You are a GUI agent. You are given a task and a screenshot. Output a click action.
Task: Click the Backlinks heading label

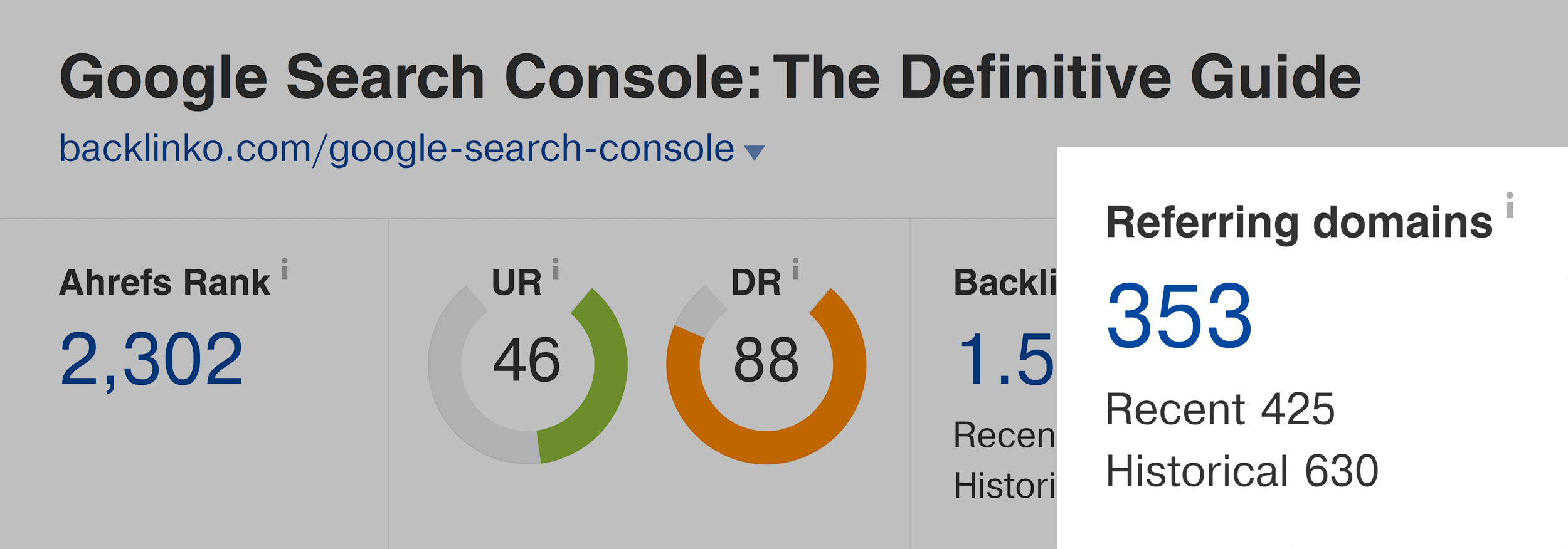(x=1005, y=282)
